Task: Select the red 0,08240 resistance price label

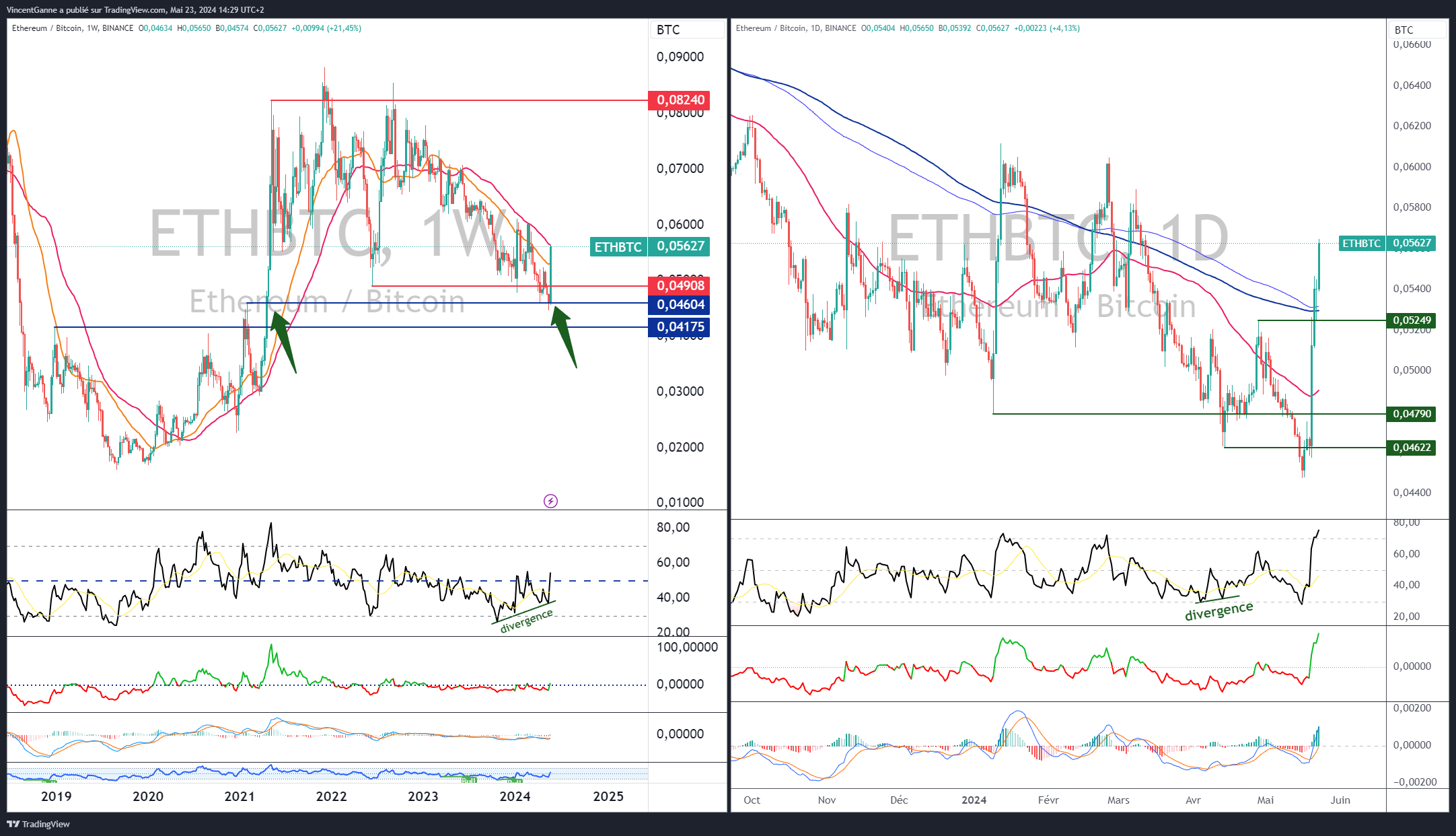Action: [680, 100]
